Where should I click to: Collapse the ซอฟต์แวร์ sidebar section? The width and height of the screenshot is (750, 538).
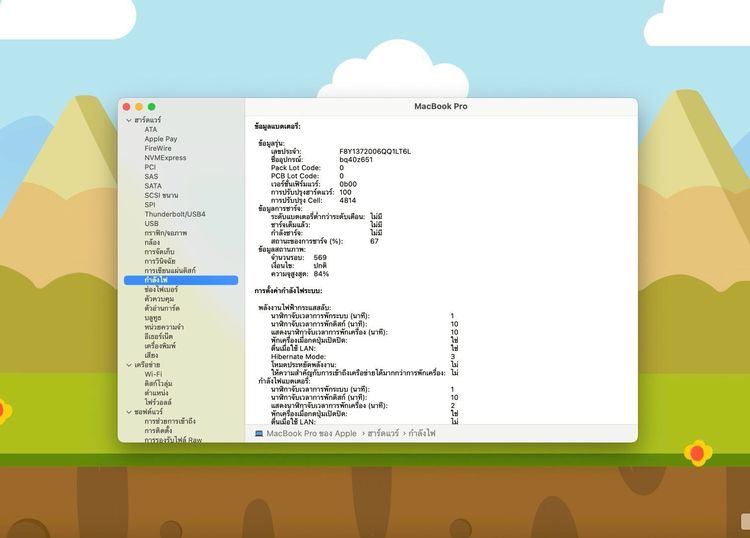[127, 411]
